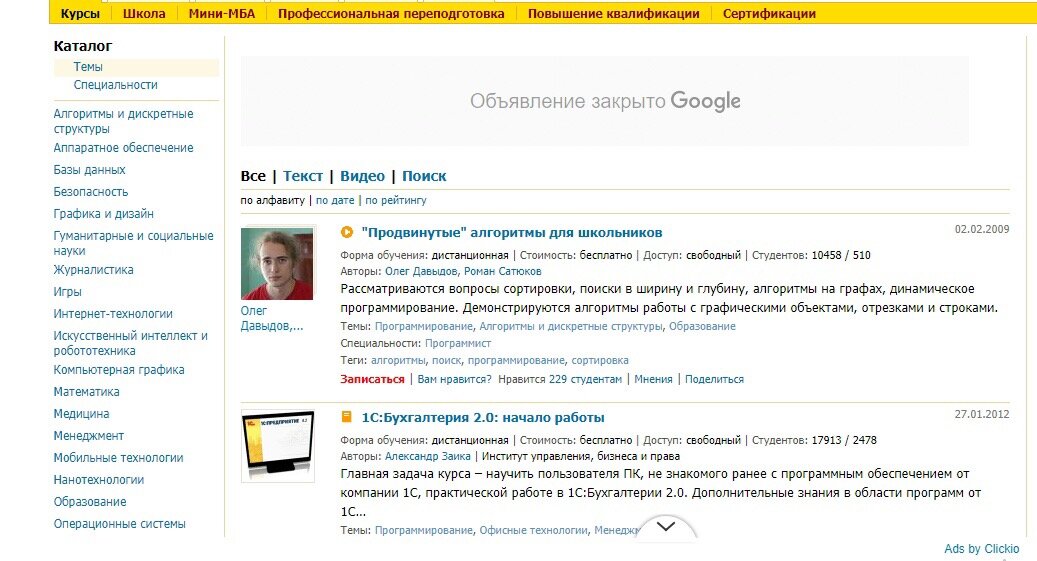Open Алгоритмы и дискретные структуры in the sidebar

click(123, 121)
